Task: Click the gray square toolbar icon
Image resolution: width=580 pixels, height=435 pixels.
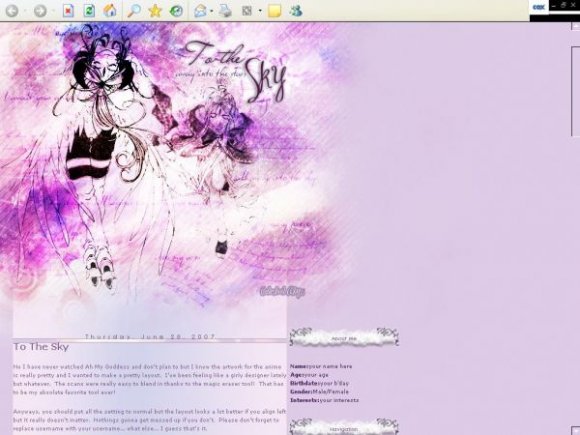Action: point(247,11)
